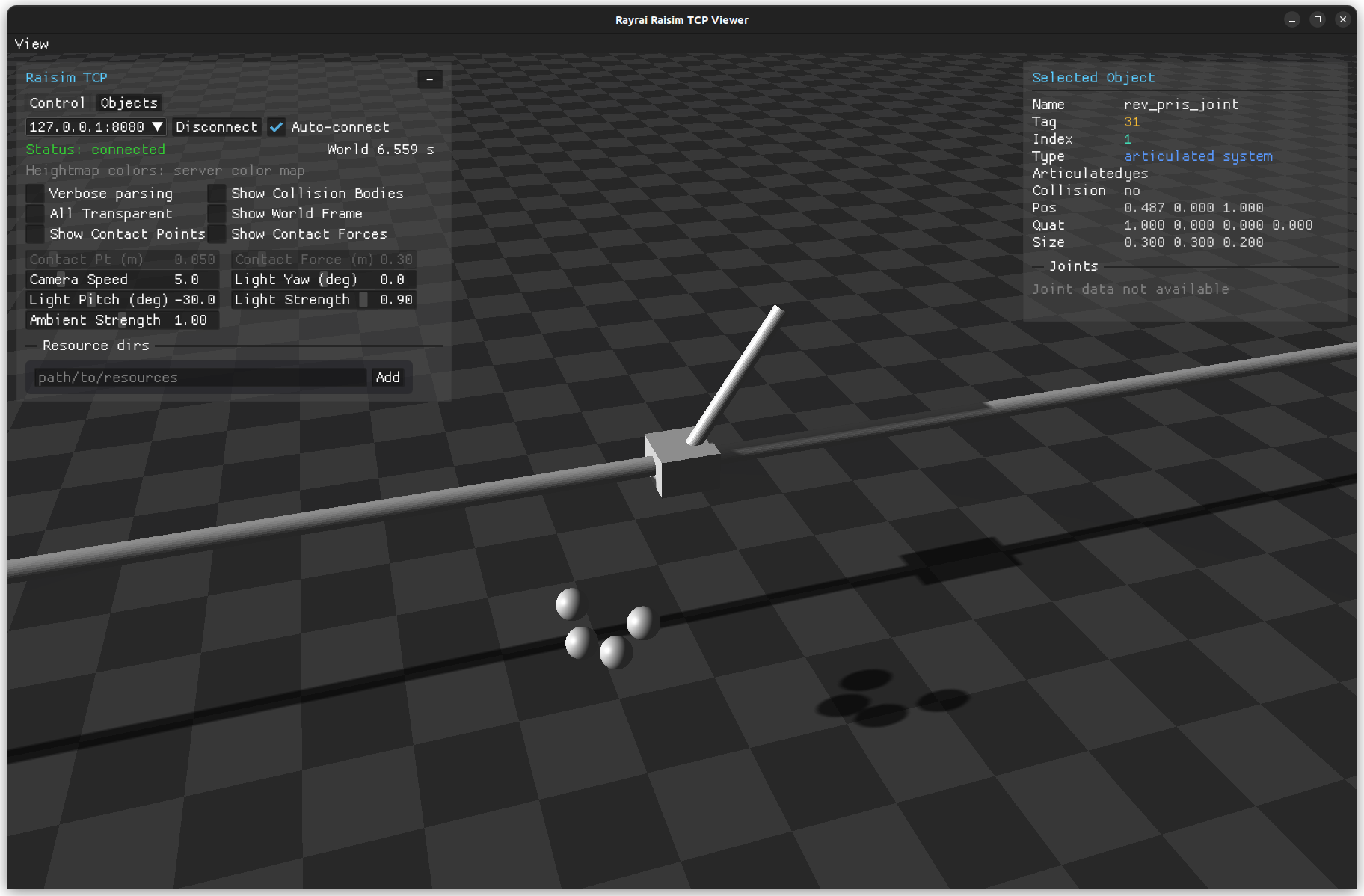
Task: Uncheck the Auto-connect checkbox
Action: 277,127
